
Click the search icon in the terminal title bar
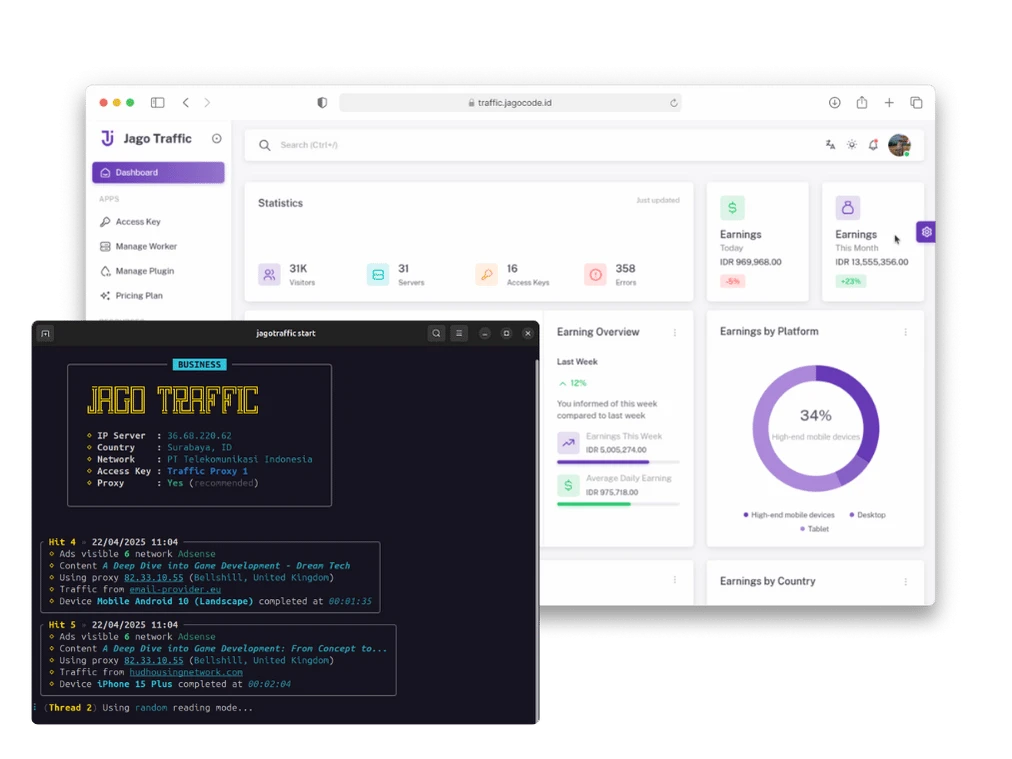436,332
